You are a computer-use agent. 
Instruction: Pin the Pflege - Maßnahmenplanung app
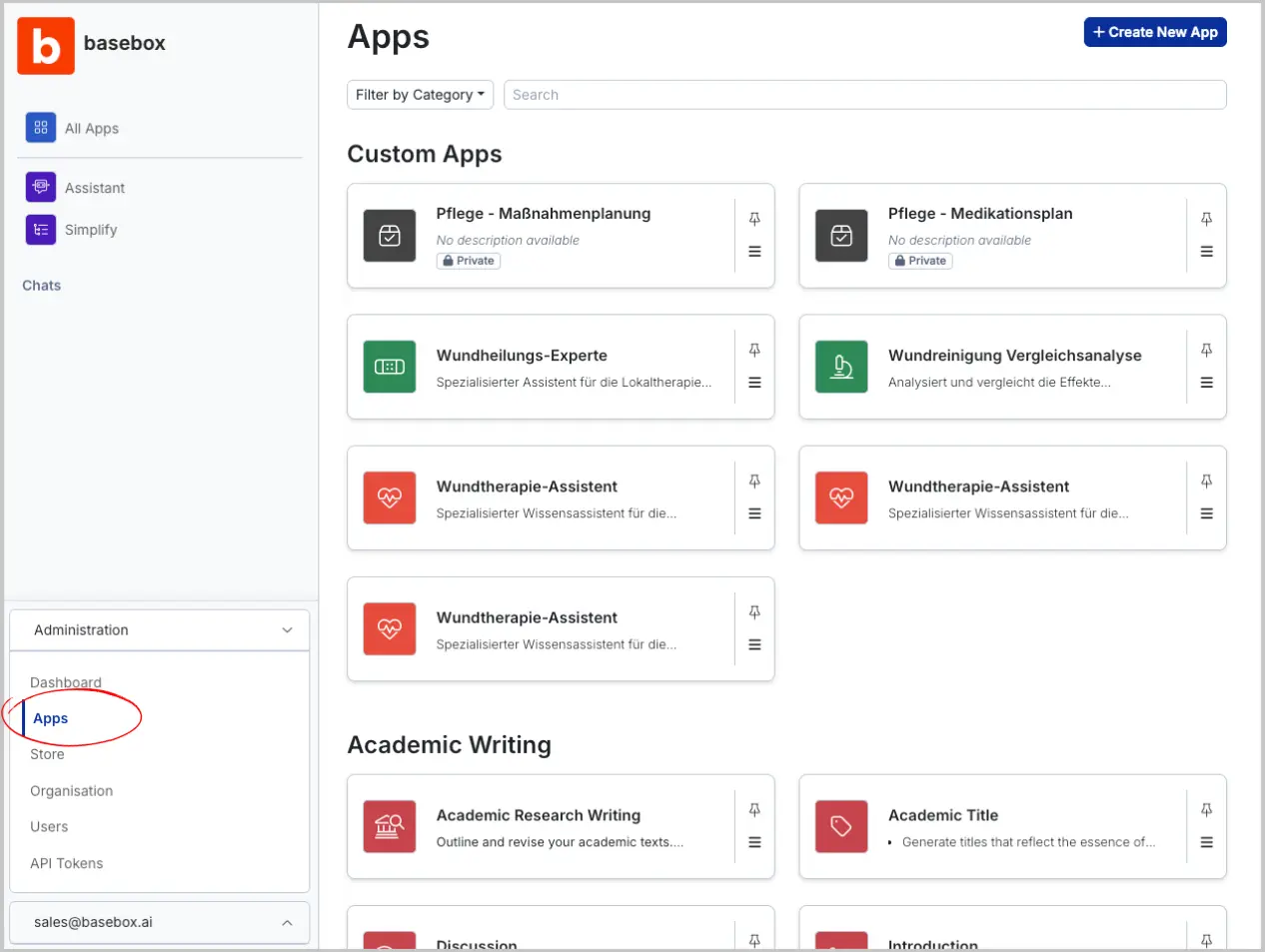tap(754, 219)
